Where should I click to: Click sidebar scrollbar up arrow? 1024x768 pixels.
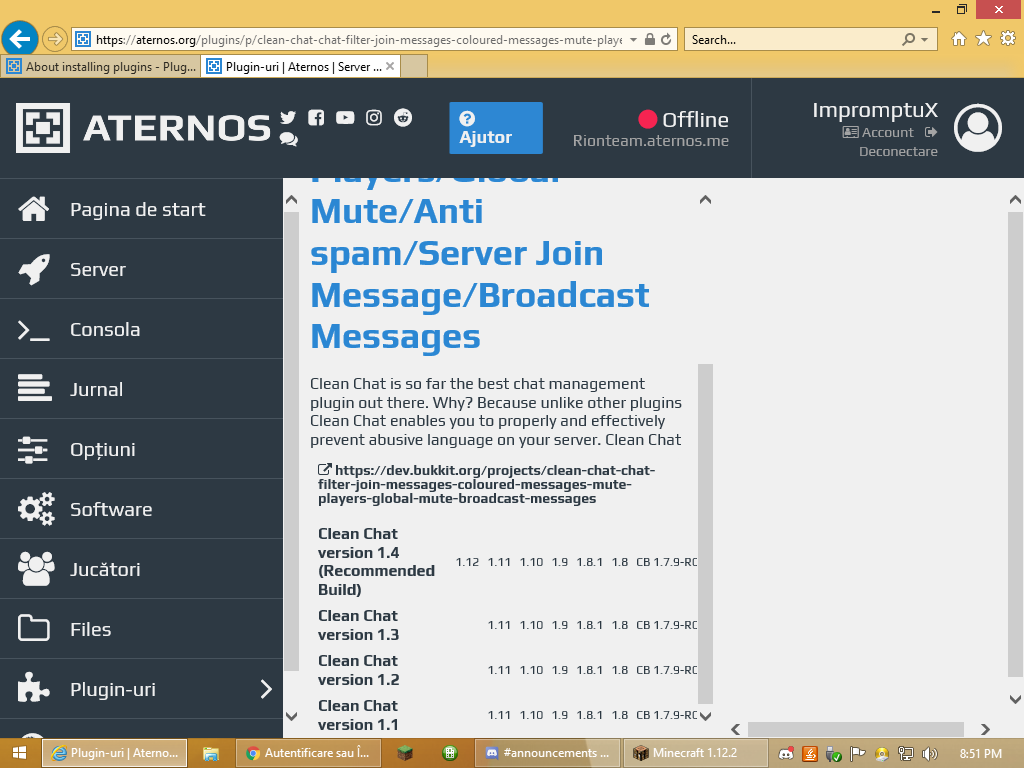pyautogui.click(x=292, y=200)
